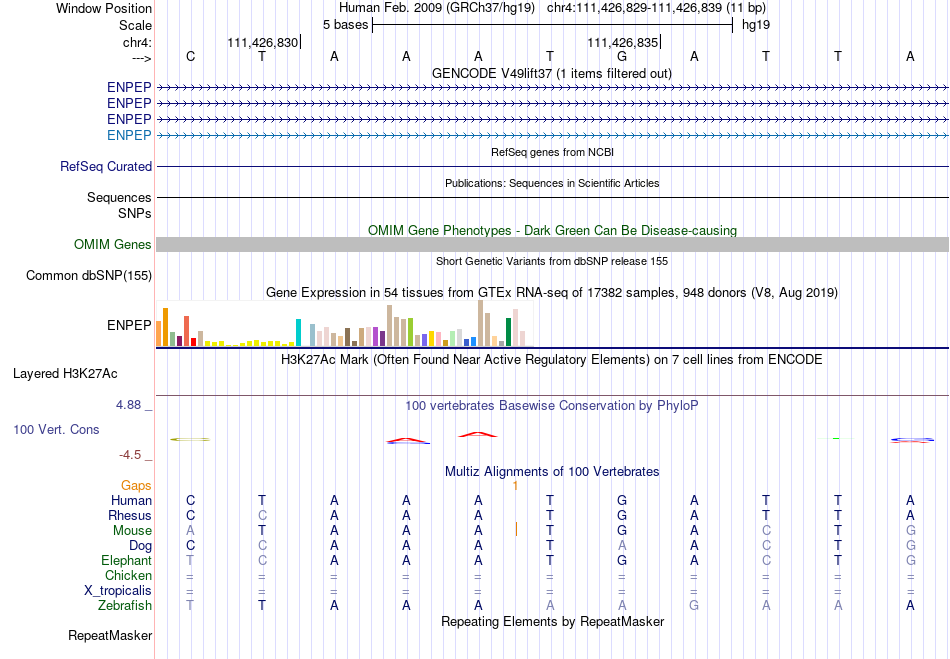This screenshot has height=659, width=950.
Task: Click the Mouse species label
Action: pyautogui.click(x=132, y=531)
